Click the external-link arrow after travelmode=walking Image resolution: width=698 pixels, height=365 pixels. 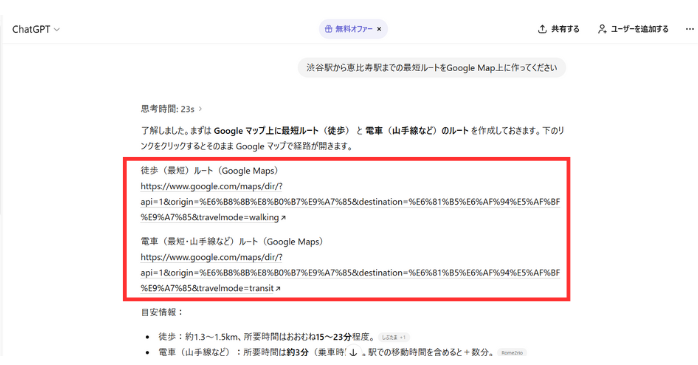283,218
